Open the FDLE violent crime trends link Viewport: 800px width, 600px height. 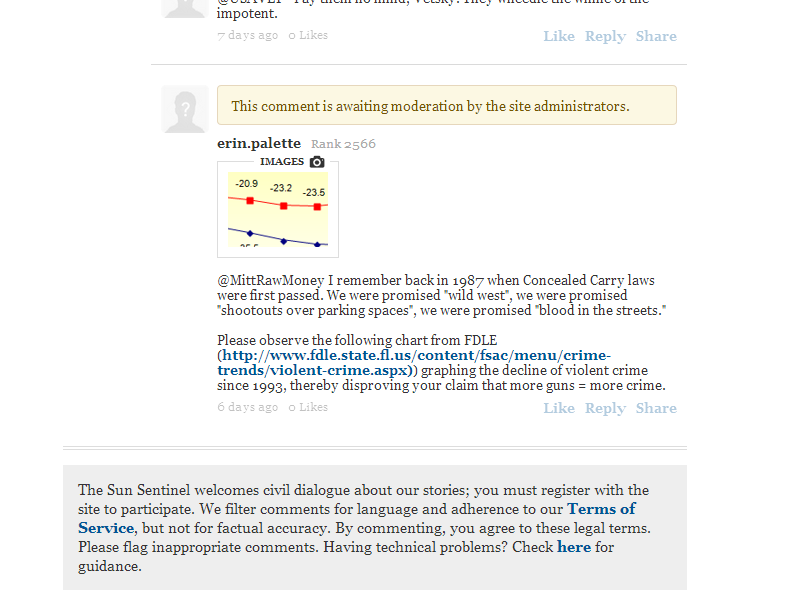[416, 363]
